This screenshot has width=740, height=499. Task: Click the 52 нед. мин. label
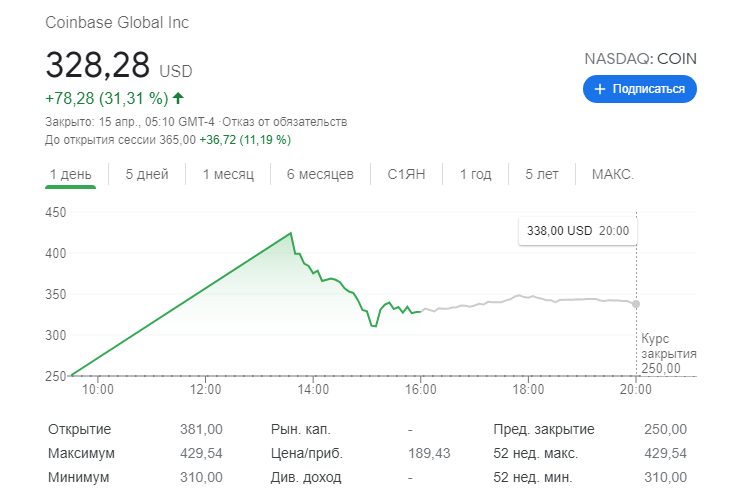533,477
